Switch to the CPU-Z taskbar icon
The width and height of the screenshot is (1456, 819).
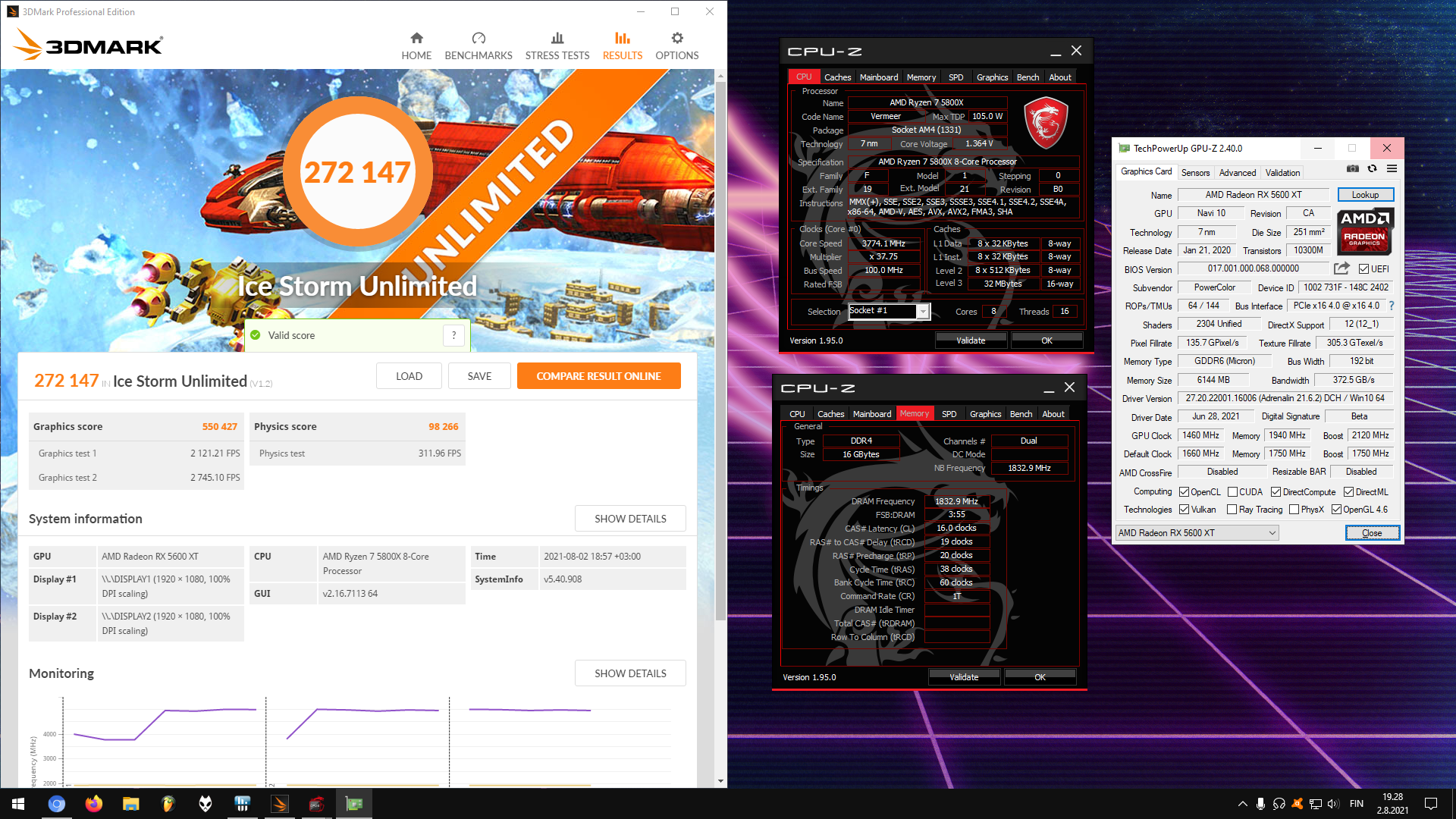(317, 804)
